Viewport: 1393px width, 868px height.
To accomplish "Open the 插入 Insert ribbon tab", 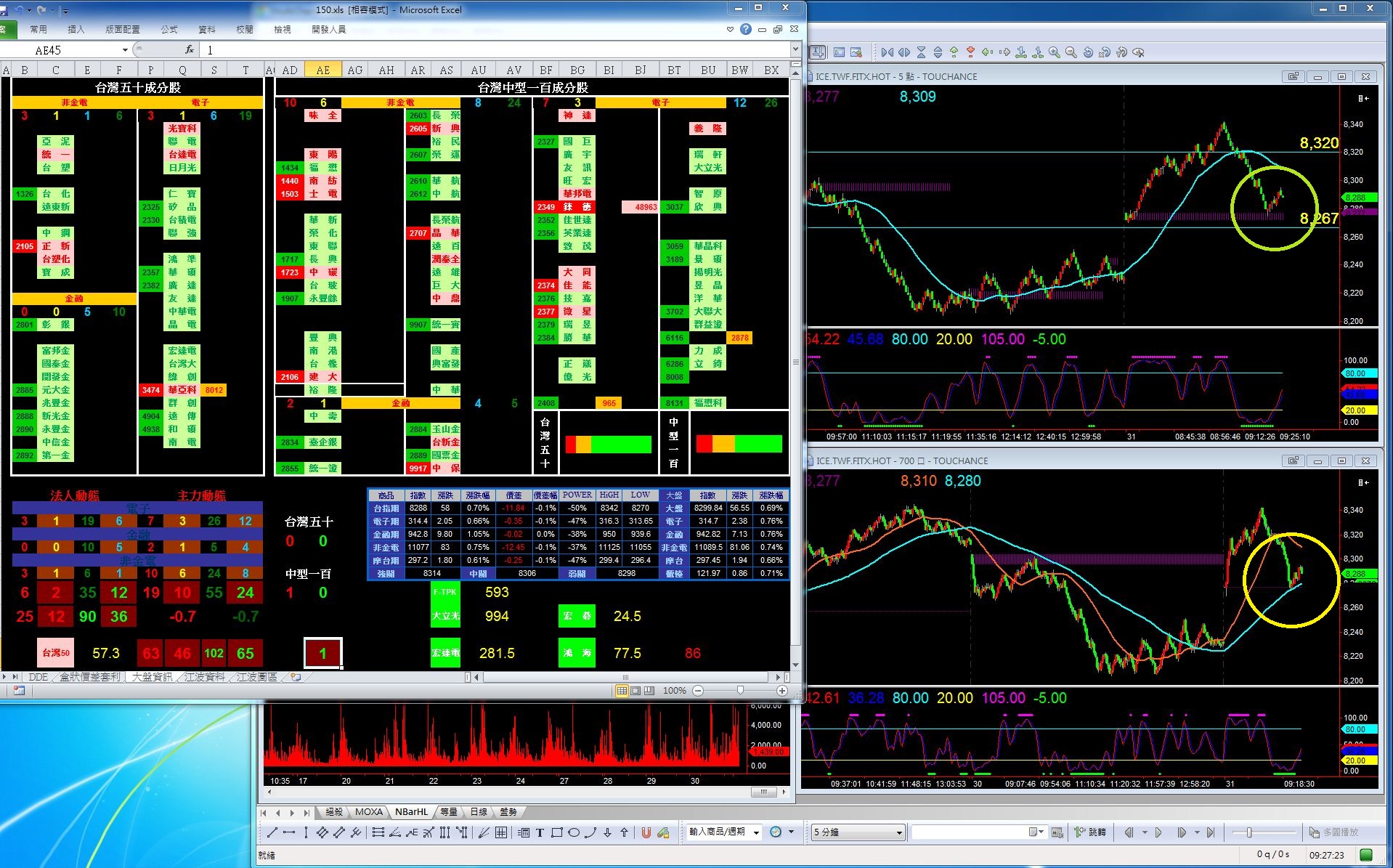I will pos(76,29).
